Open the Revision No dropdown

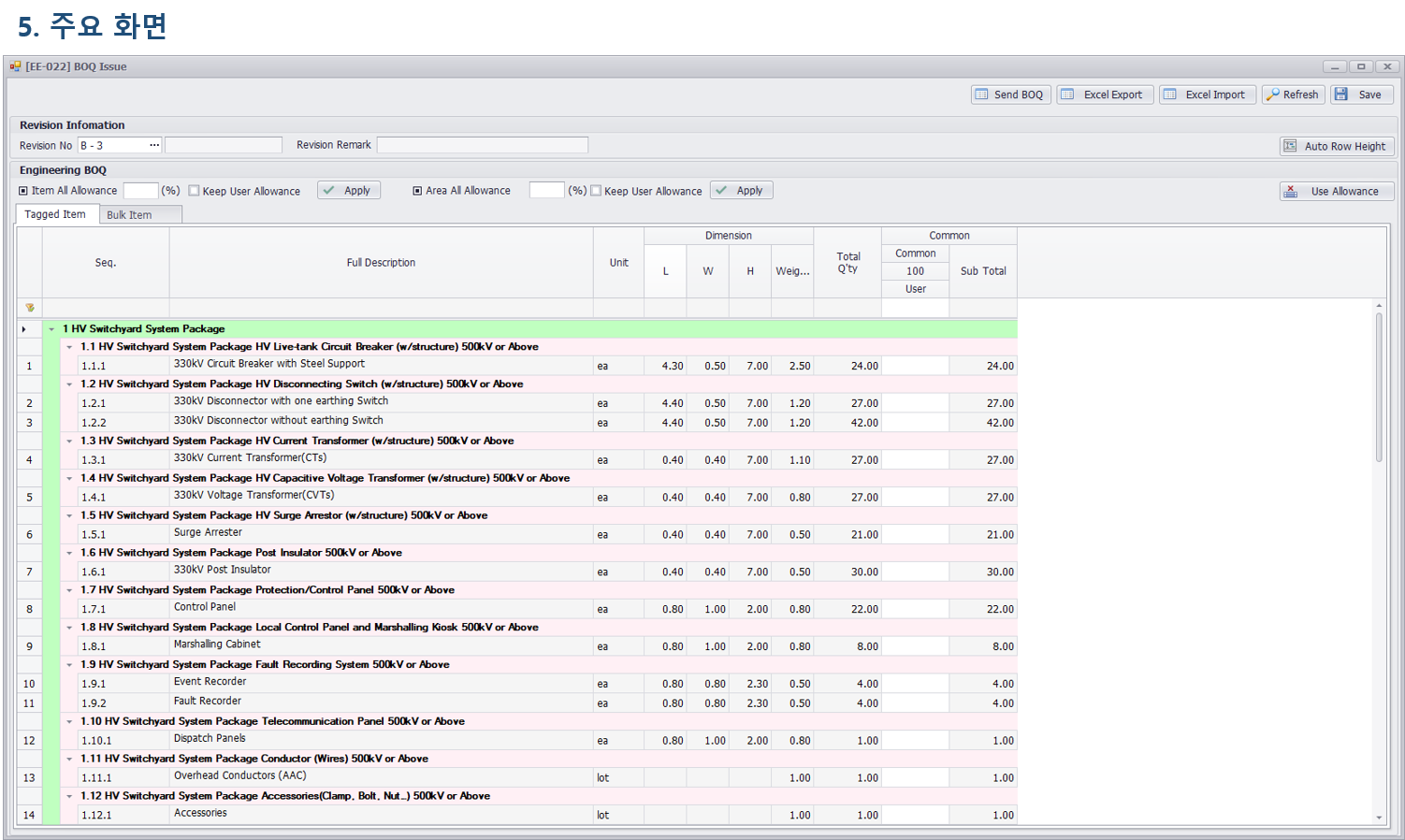pyautogui.click(x=154, y=145)
